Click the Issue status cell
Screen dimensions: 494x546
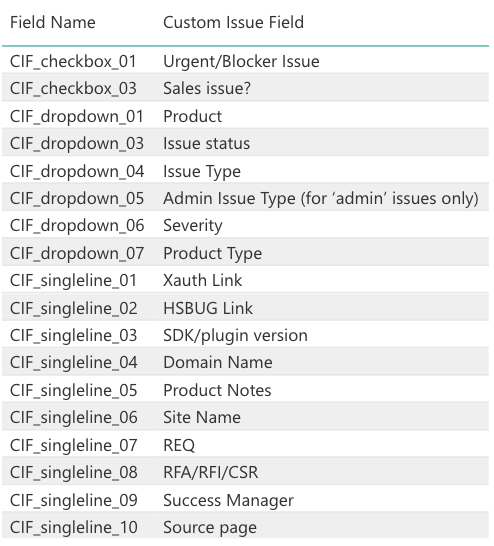(x=206, y=143)
